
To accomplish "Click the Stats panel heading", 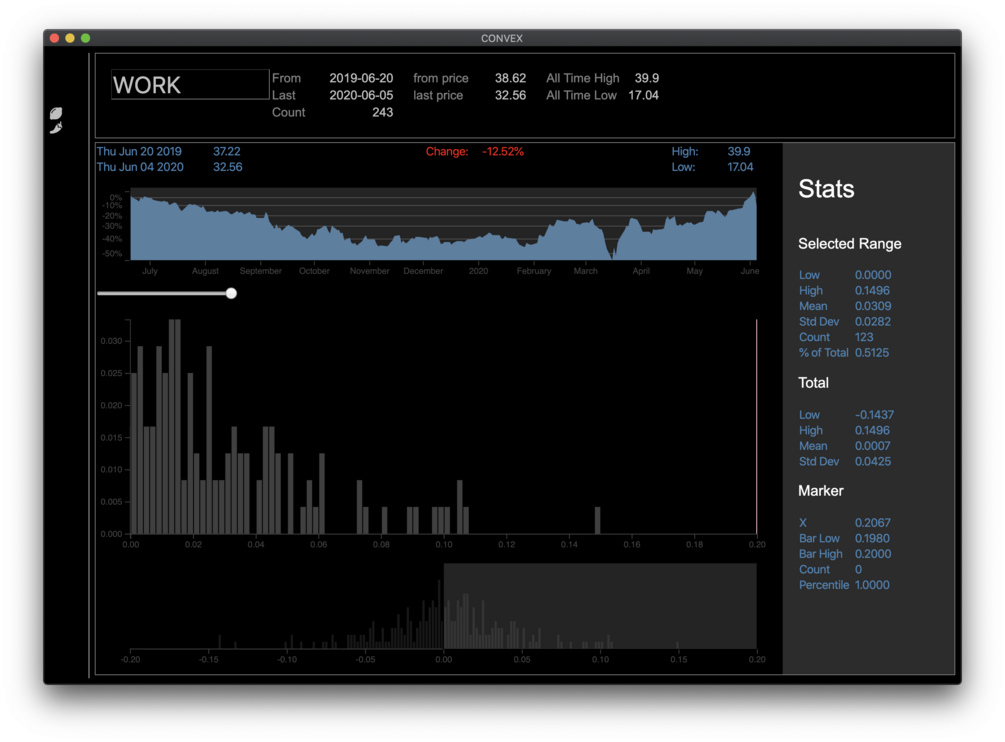I will pos(826,189).
